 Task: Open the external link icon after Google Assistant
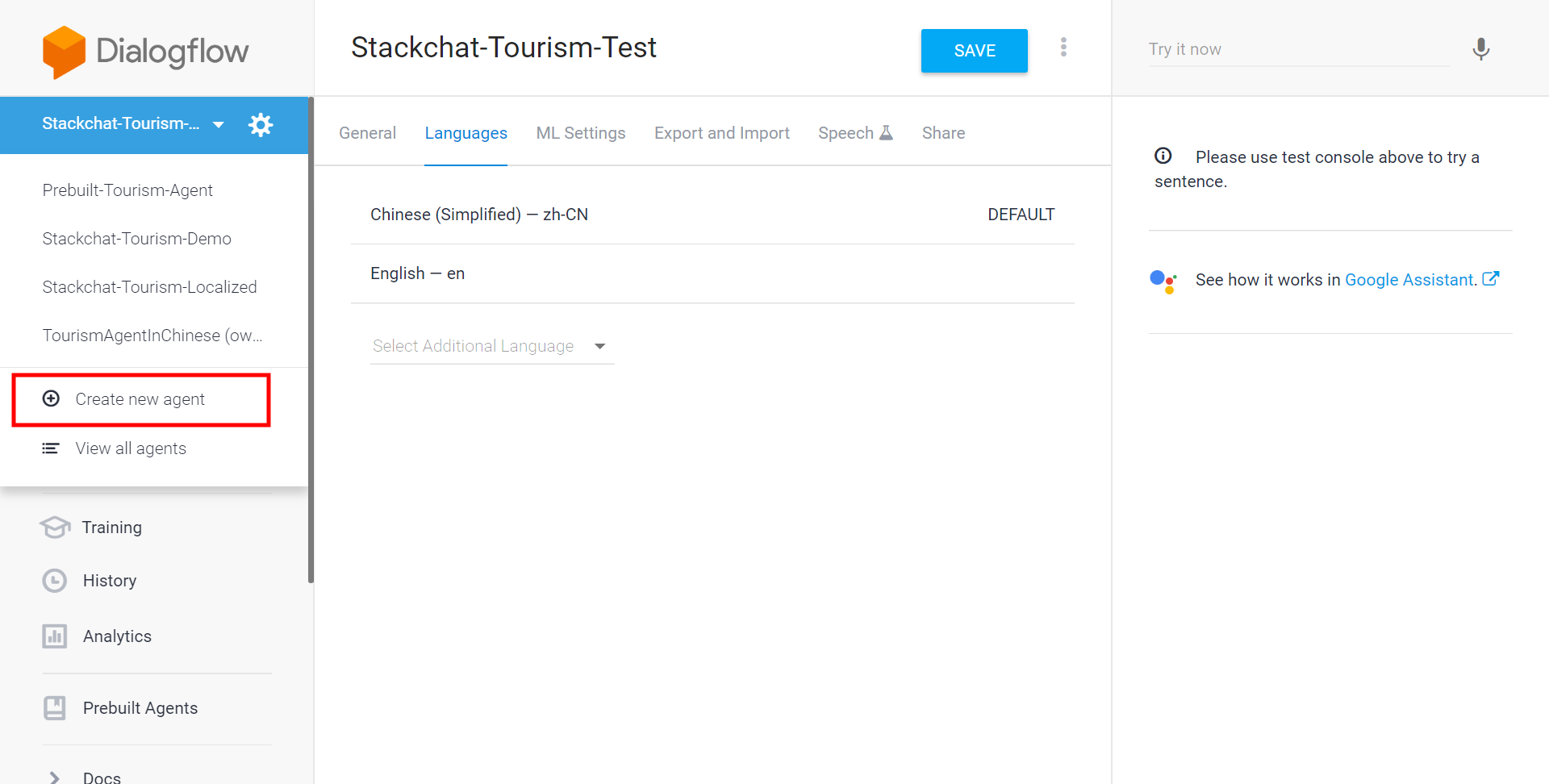[x=1491, y=278]
